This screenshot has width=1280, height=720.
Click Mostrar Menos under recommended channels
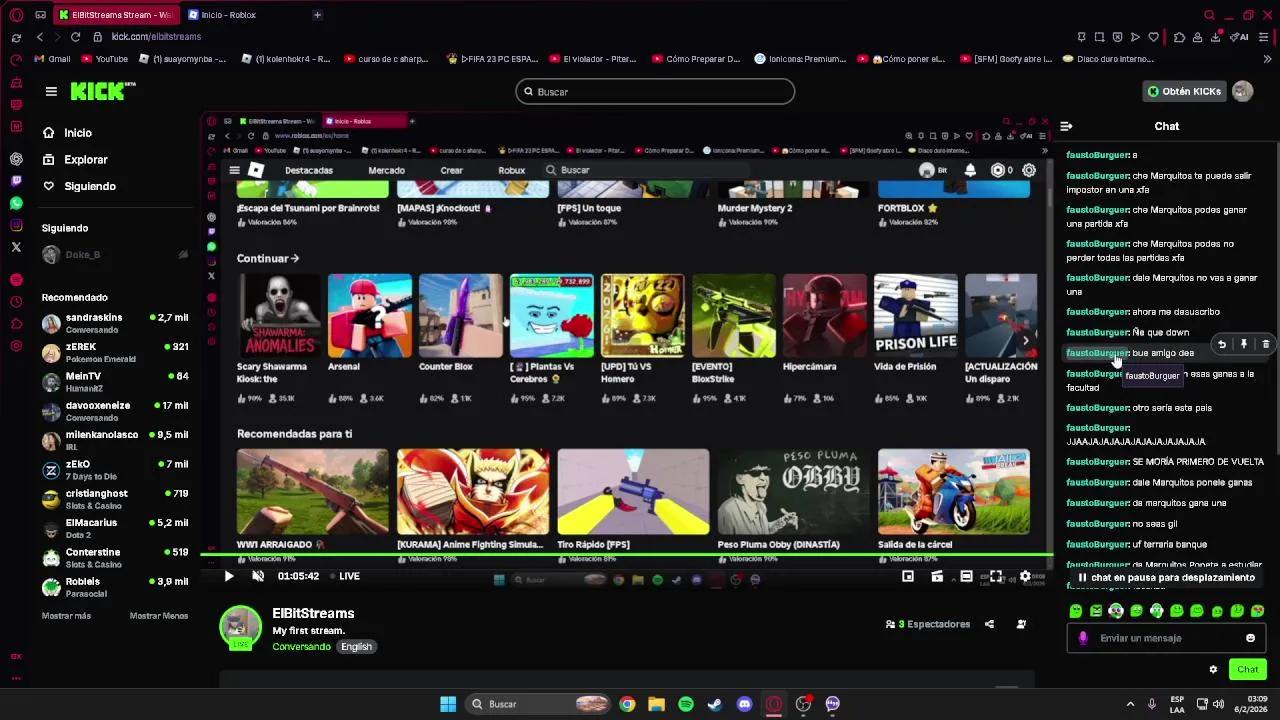pyautogui.click(x=159, y=616)
